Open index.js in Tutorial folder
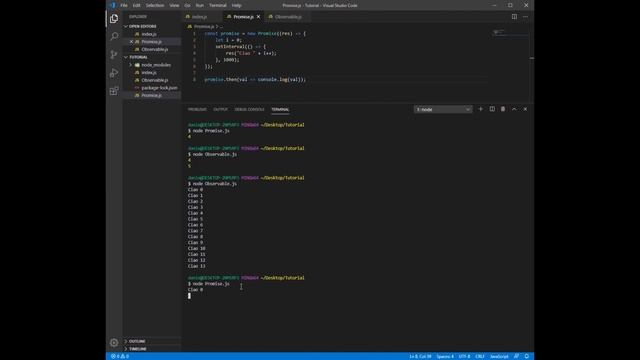Image resolution: width=640 pixels, height=360 pixels. point(152,72)
